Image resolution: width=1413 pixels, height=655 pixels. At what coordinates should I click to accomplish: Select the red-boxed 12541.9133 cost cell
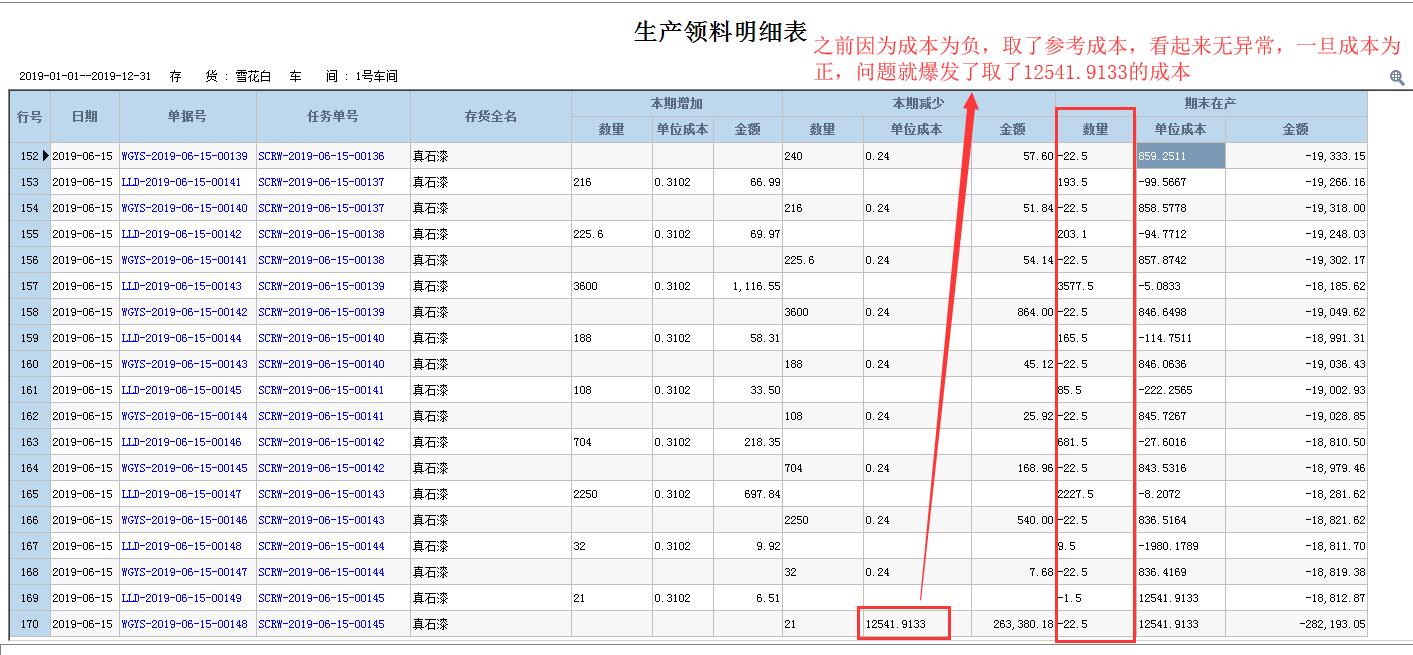[902, 622]
